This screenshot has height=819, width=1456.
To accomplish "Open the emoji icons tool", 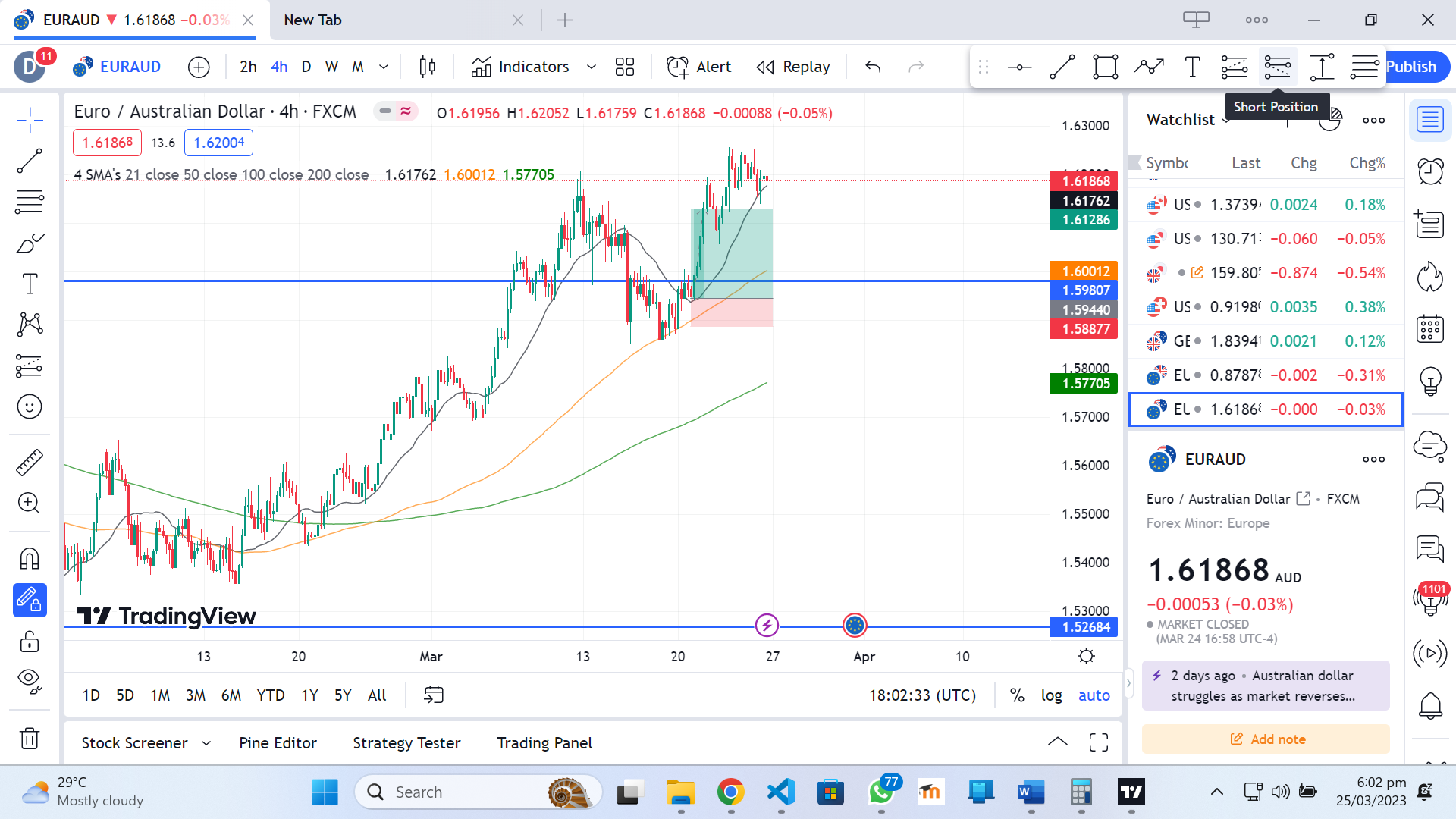I will click(x=30, y=406).
